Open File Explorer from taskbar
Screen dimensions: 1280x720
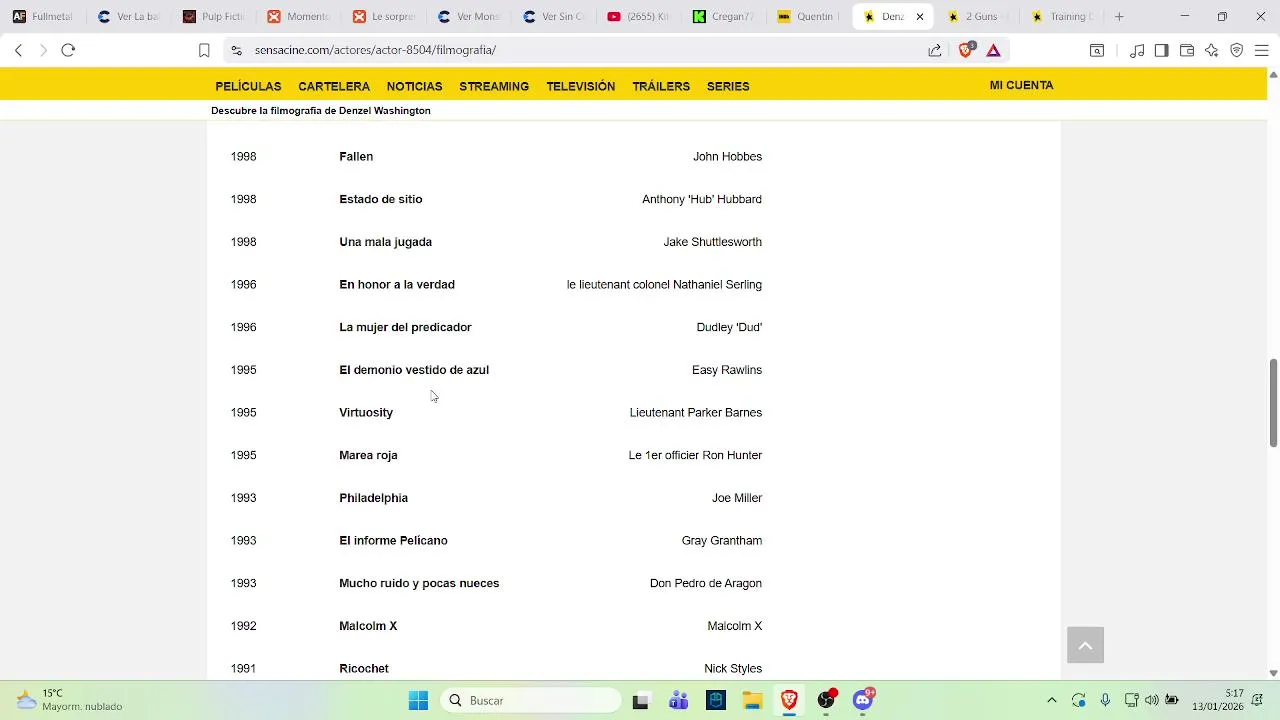752,700
